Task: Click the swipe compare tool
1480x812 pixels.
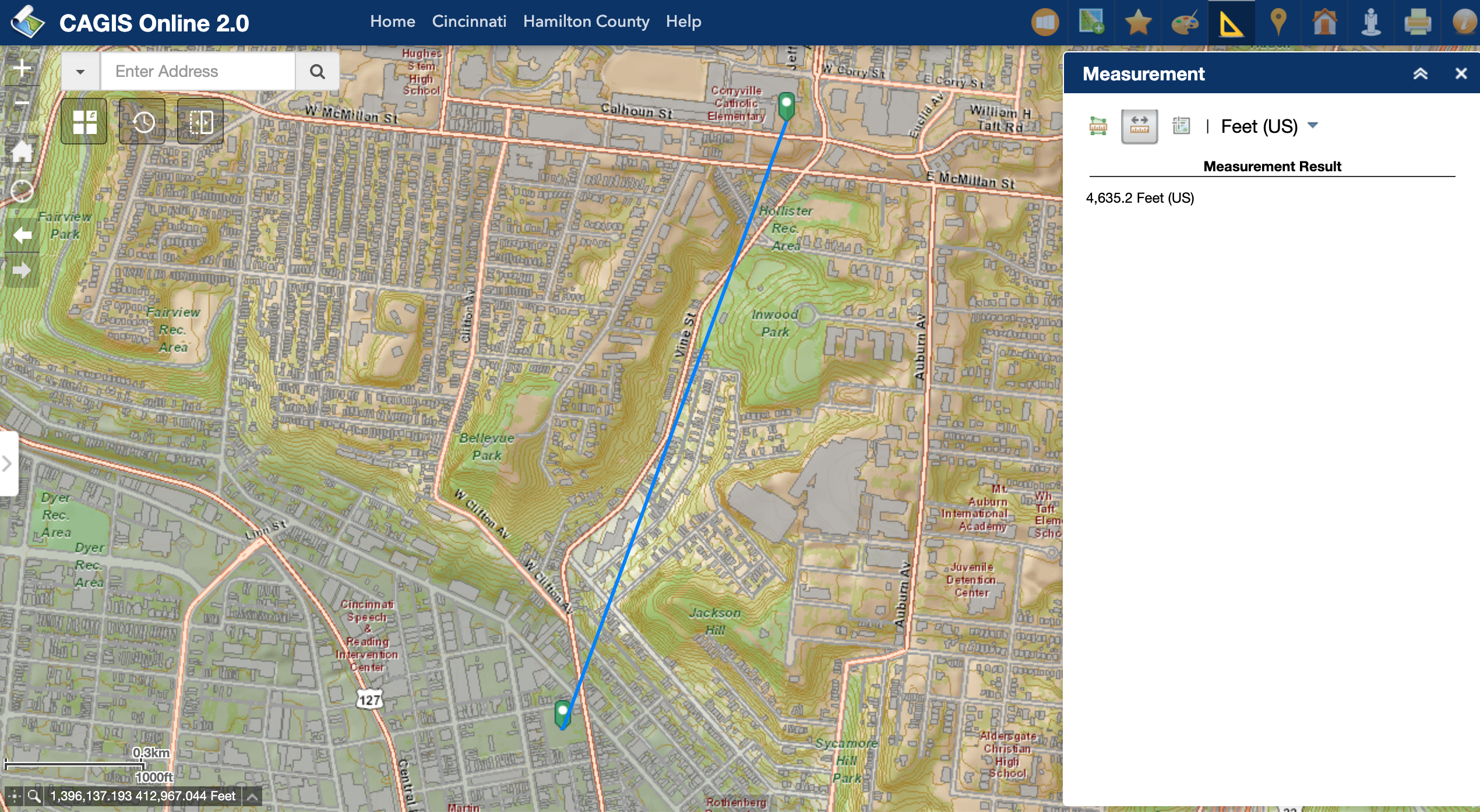Action: (x=200, y=122)
